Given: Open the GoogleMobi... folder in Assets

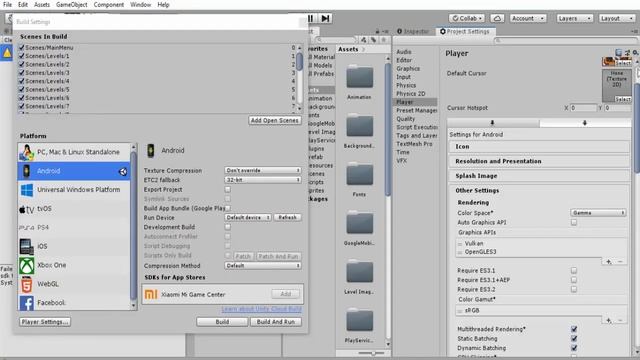Looking at the screenshot, I should pos(360,223).
